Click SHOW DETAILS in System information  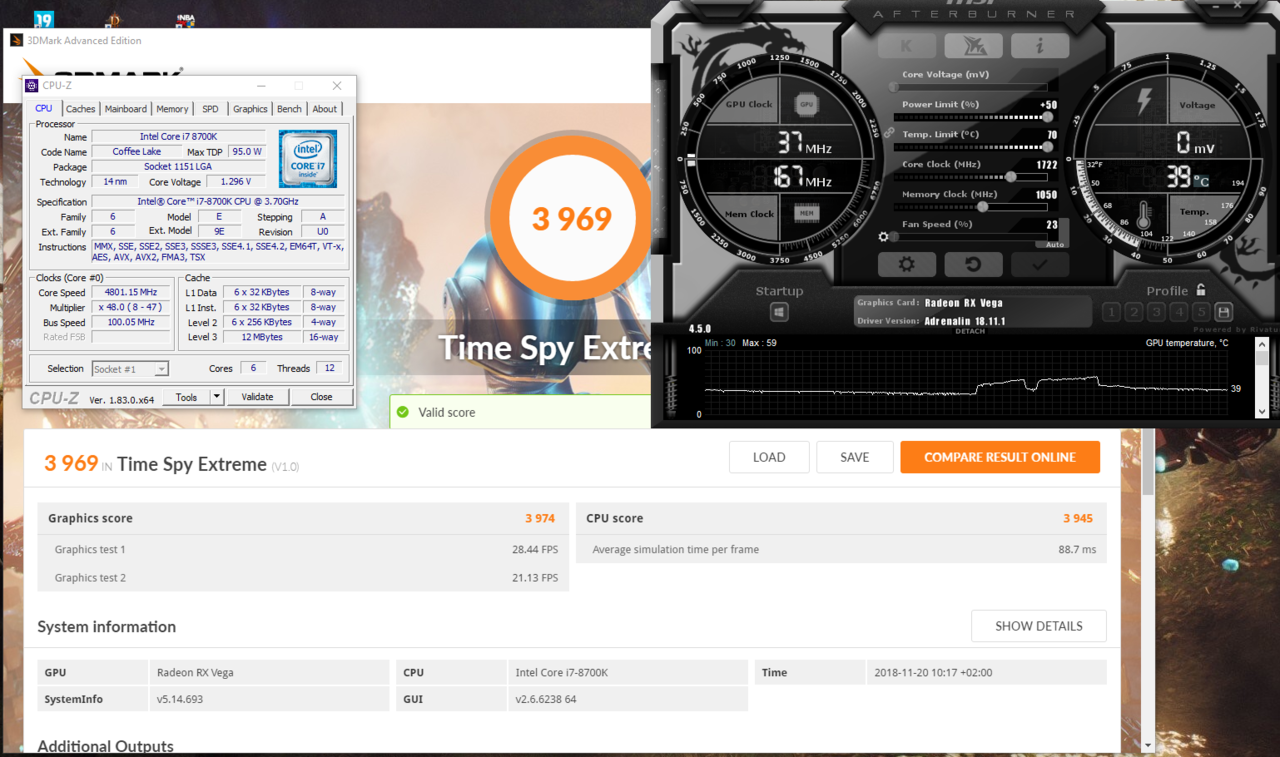[1039, 626]
